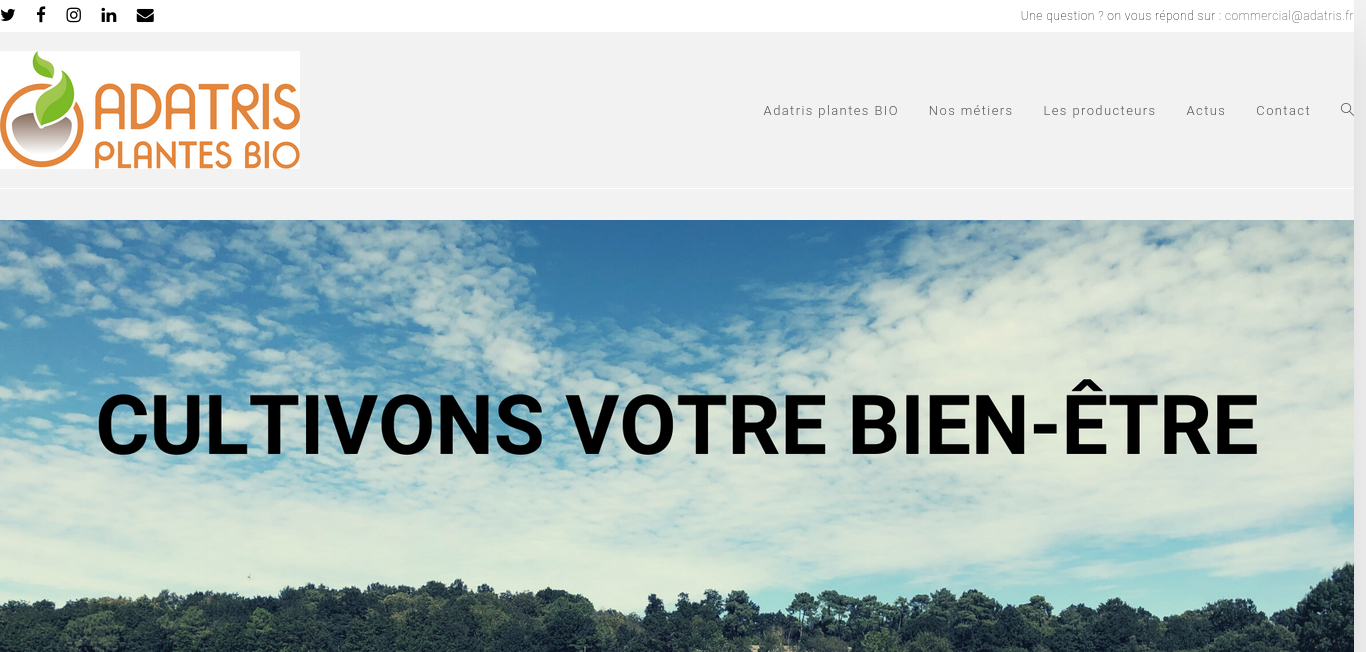1366x652 pixels.
Task: Open the Facebook page icon
Action: (41, 15)
